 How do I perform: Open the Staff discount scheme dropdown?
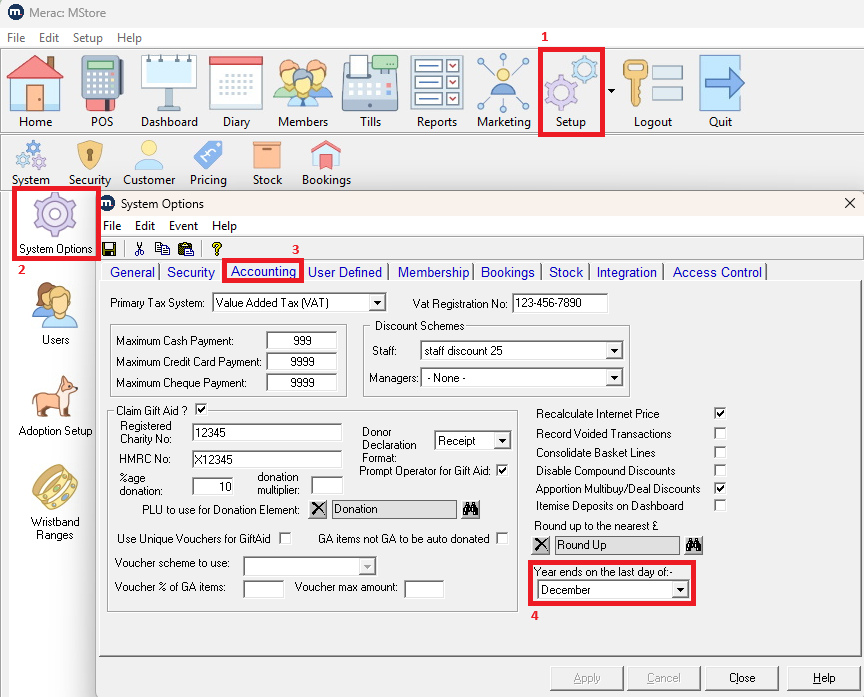[613, 351]
